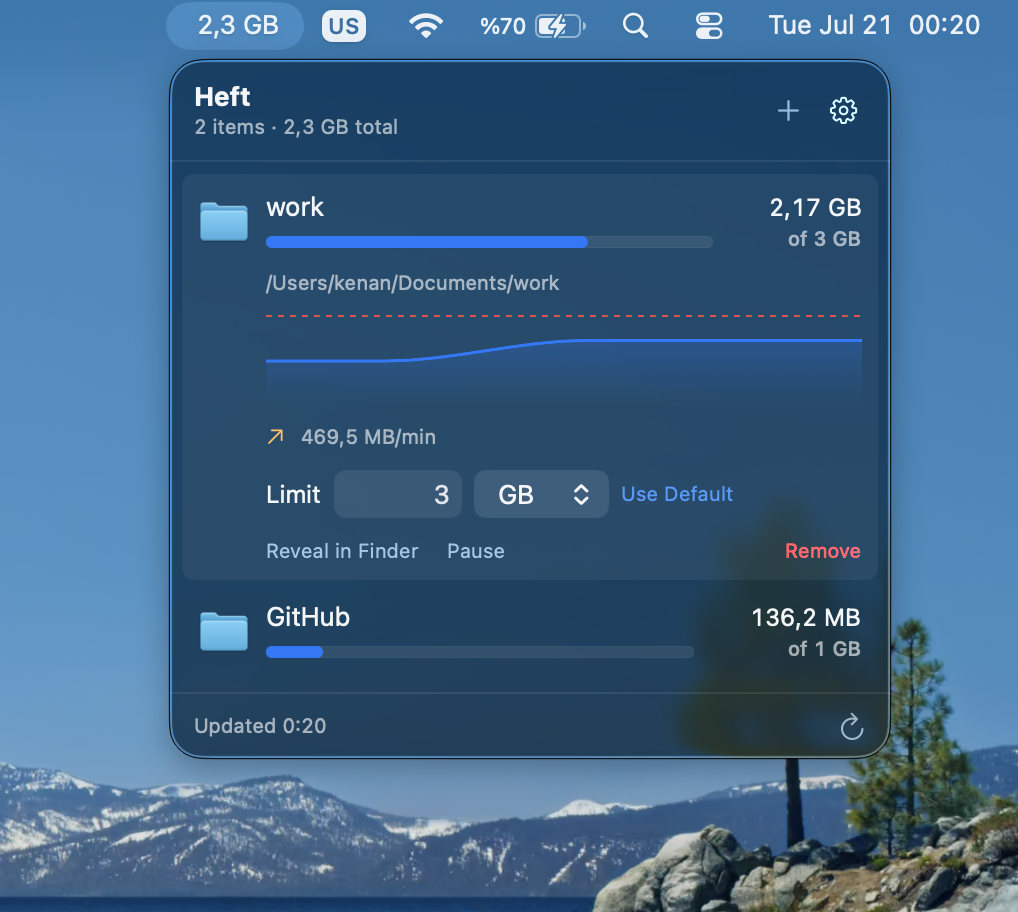Click the 'of 3 GB' limit text
This screenshot has height=912, width=1018.
(824, 239)
